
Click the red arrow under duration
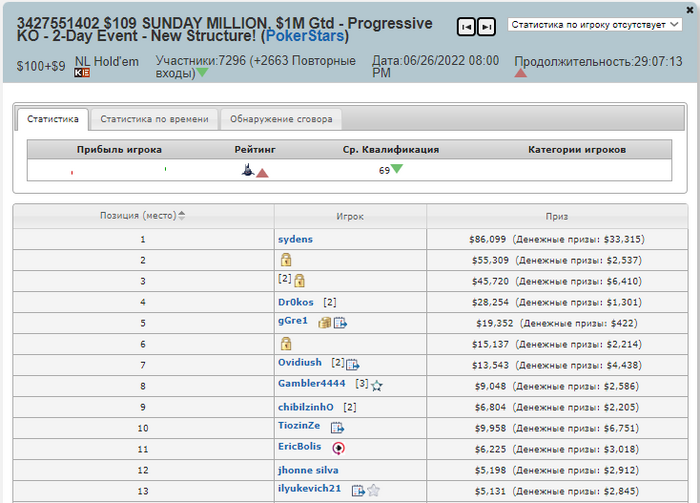pyautogui.click(x=521, y=73)
